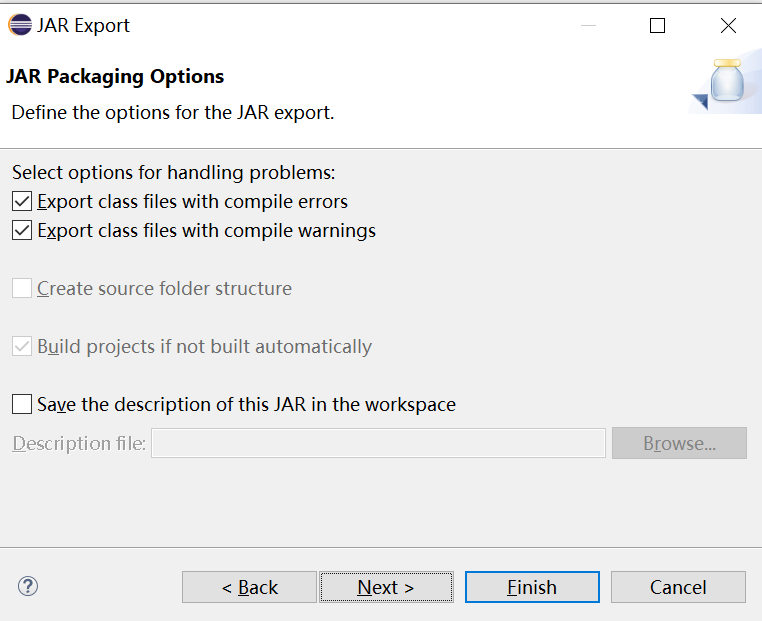Maximize the JAR Export window

coord(657,26)
